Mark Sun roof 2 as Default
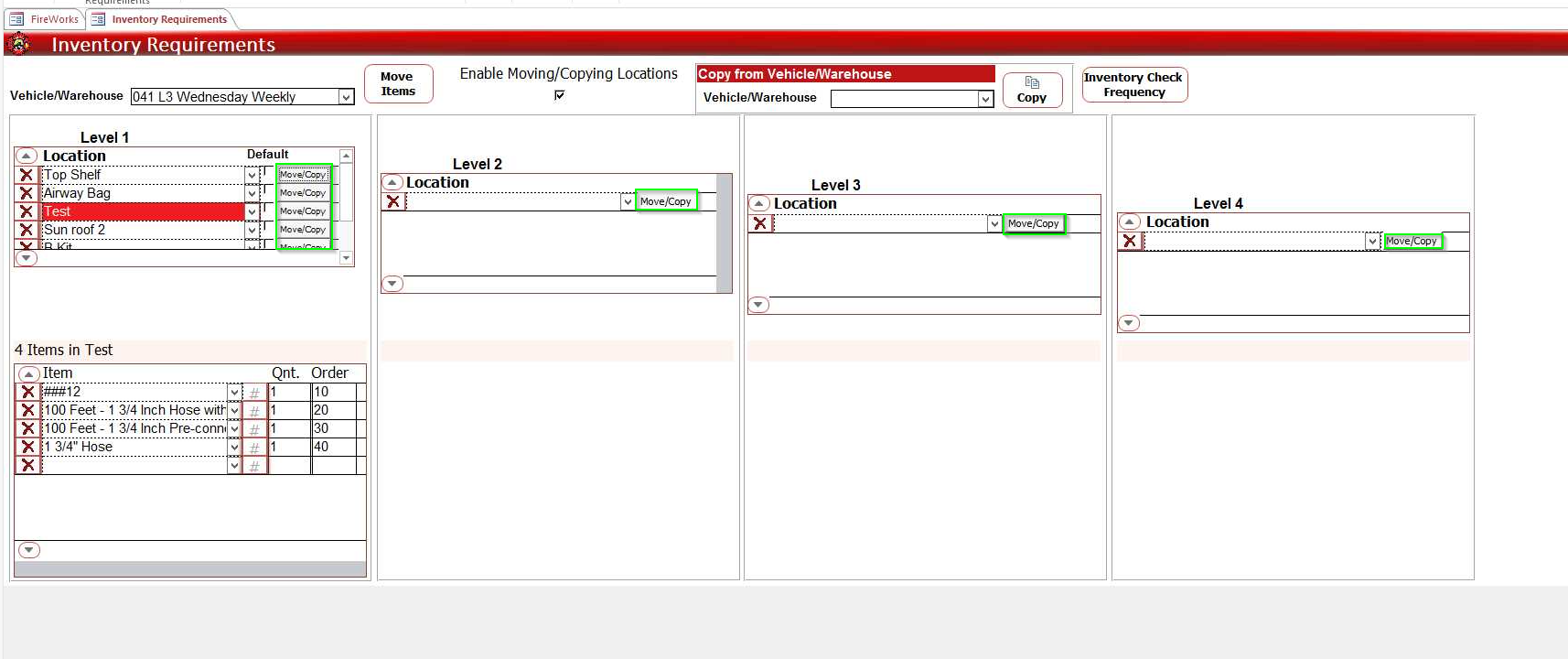Screen dimensions: 1568x659 click(x=267, y=226)
